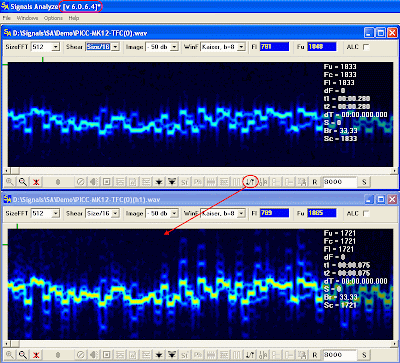Click the circled down/up arrows icon in upper toolbar

click(x=250, y=182)
